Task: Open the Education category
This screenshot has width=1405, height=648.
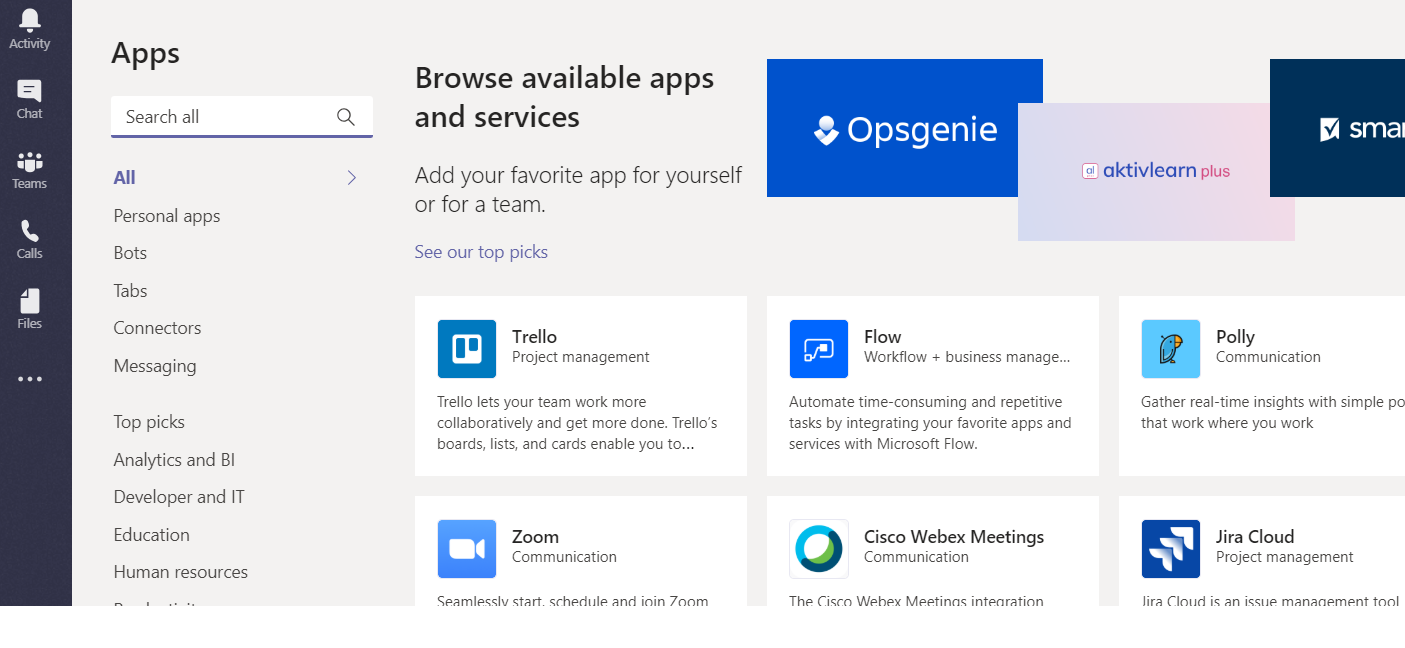Action: 151,535
